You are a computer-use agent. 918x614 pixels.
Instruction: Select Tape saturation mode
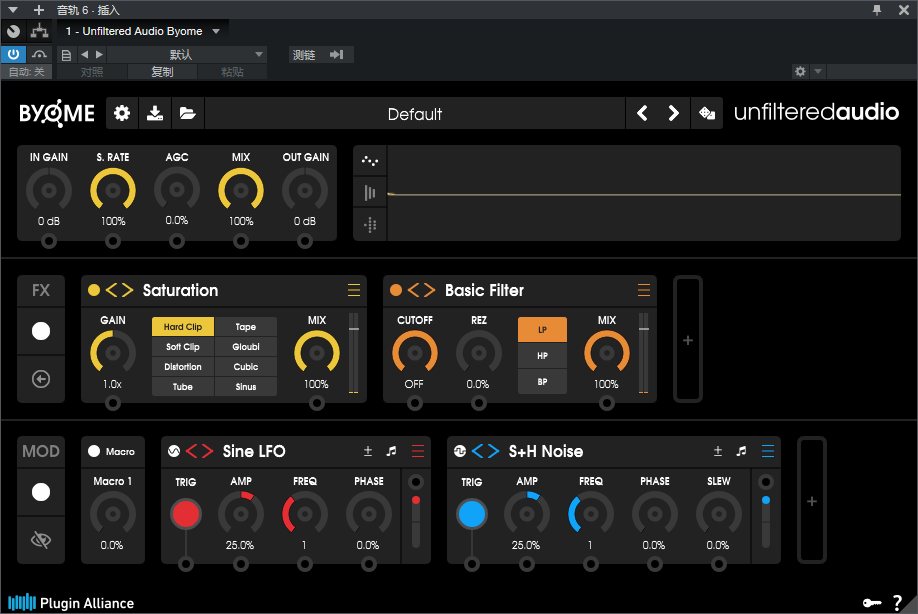pos(246,327)
